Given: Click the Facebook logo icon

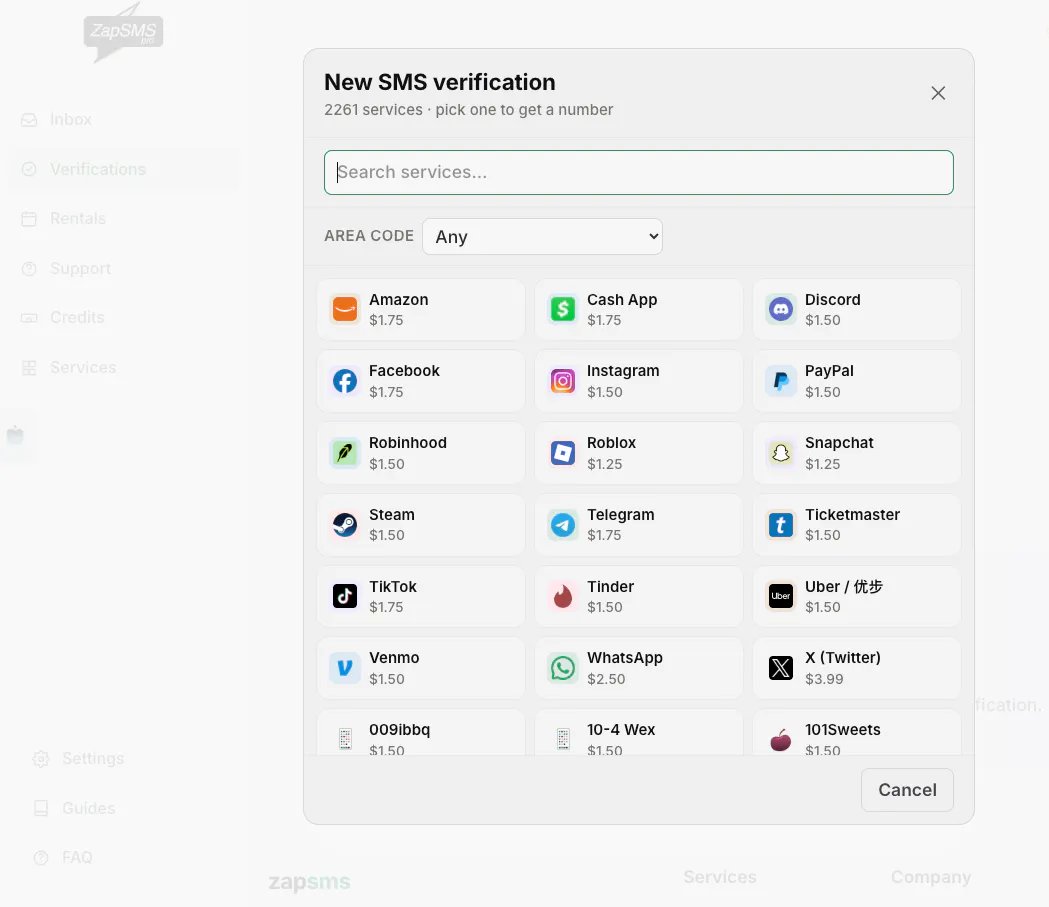Looking at the screenshot, I should (345, 381).
